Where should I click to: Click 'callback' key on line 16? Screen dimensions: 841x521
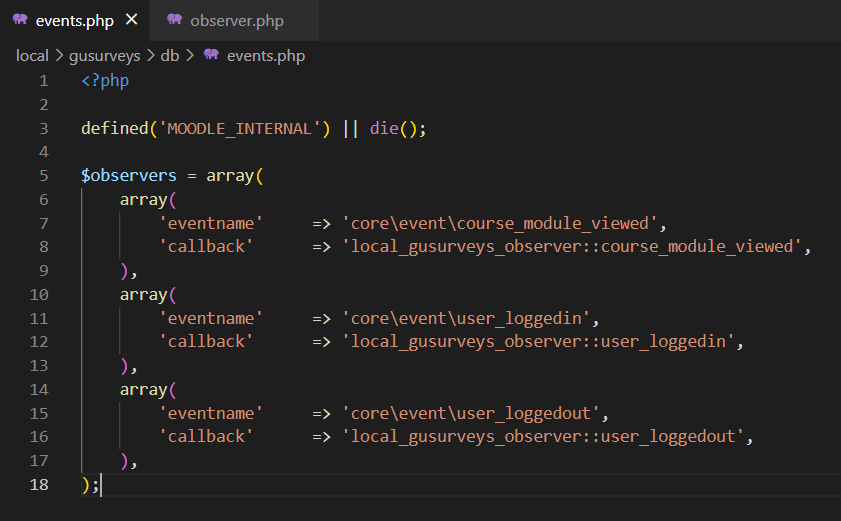[x=206, y=437]
